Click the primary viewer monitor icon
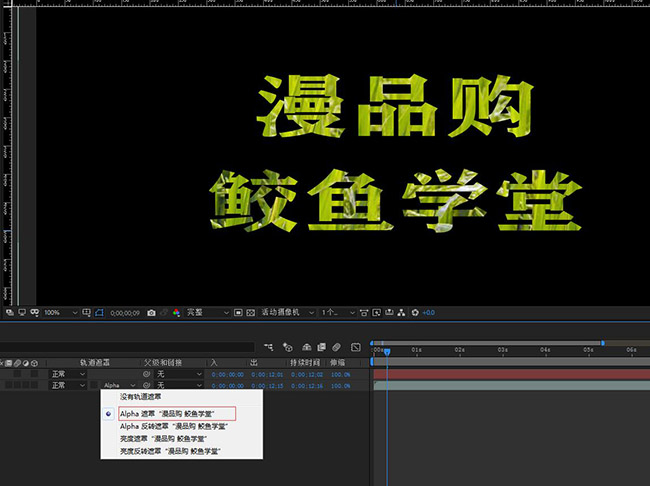The image size is (650, 486). (22, 312)
